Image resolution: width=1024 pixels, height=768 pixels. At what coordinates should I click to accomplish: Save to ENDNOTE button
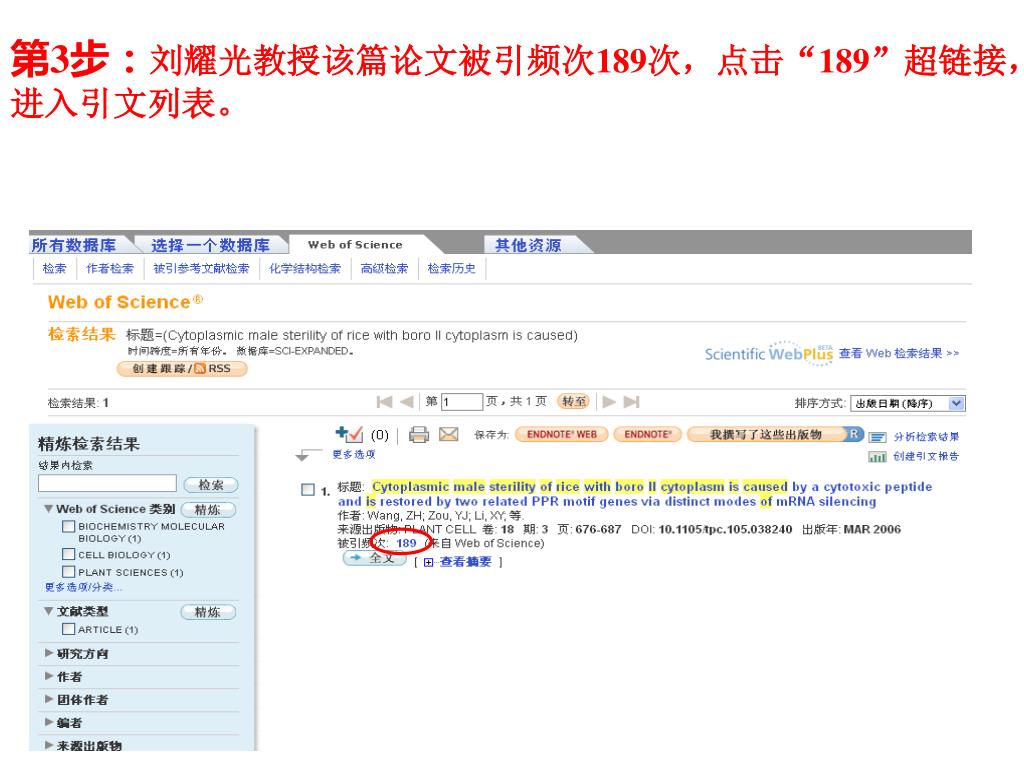click(647, 434)
